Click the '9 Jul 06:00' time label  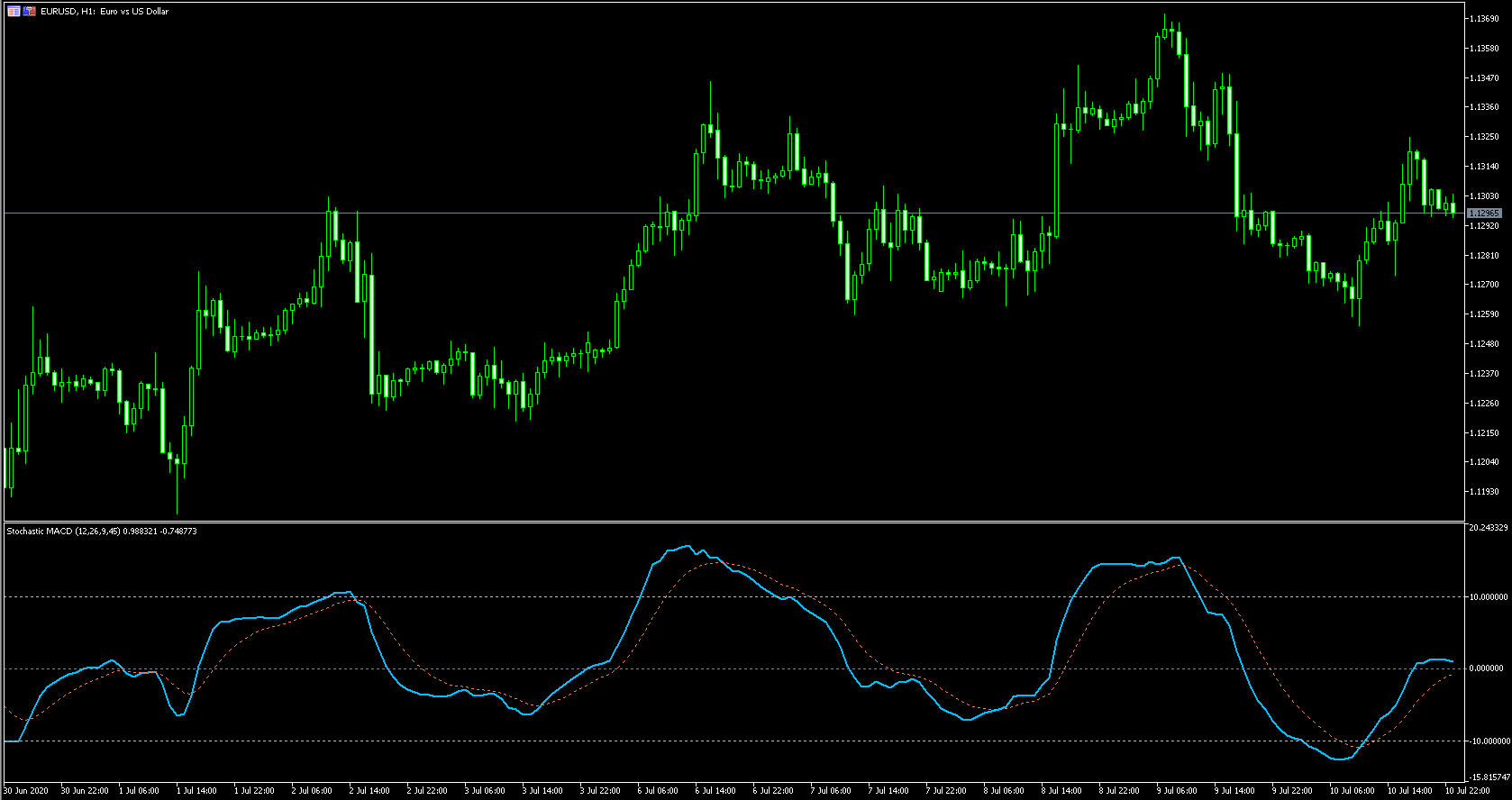click(1177, 791)
